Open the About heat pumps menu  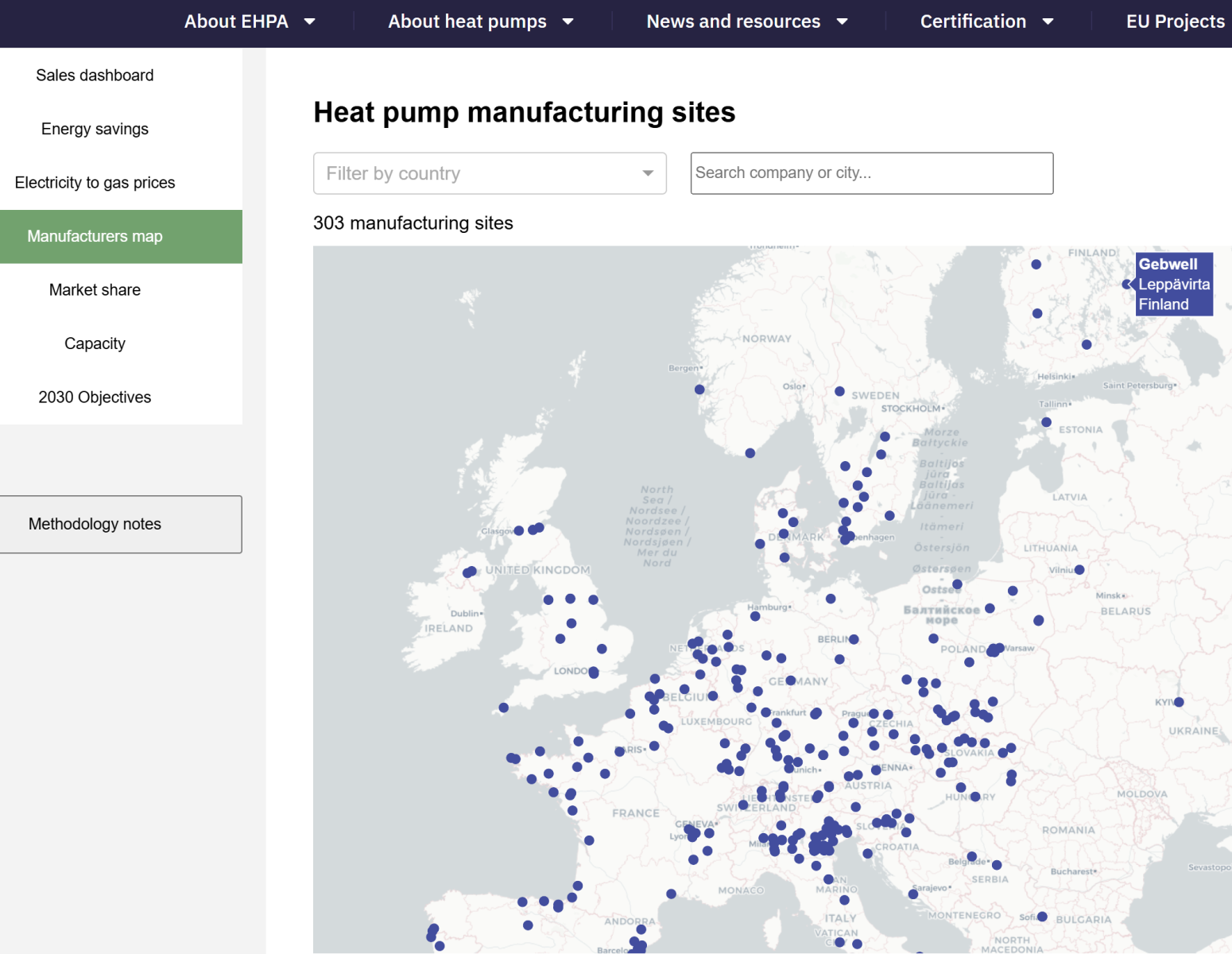coord(467,22)
